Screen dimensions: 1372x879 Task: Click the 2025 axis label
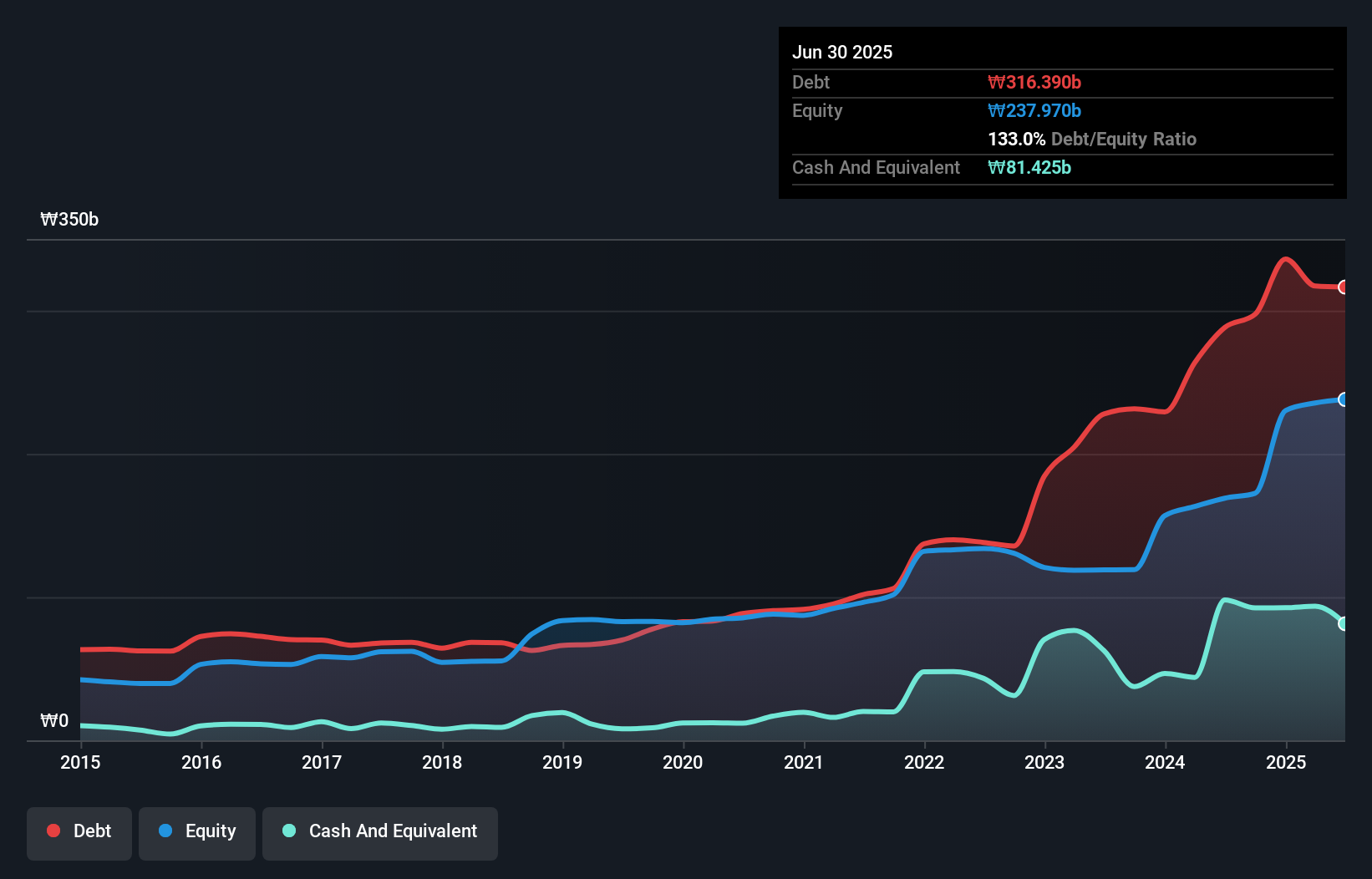pos(1286,762)
